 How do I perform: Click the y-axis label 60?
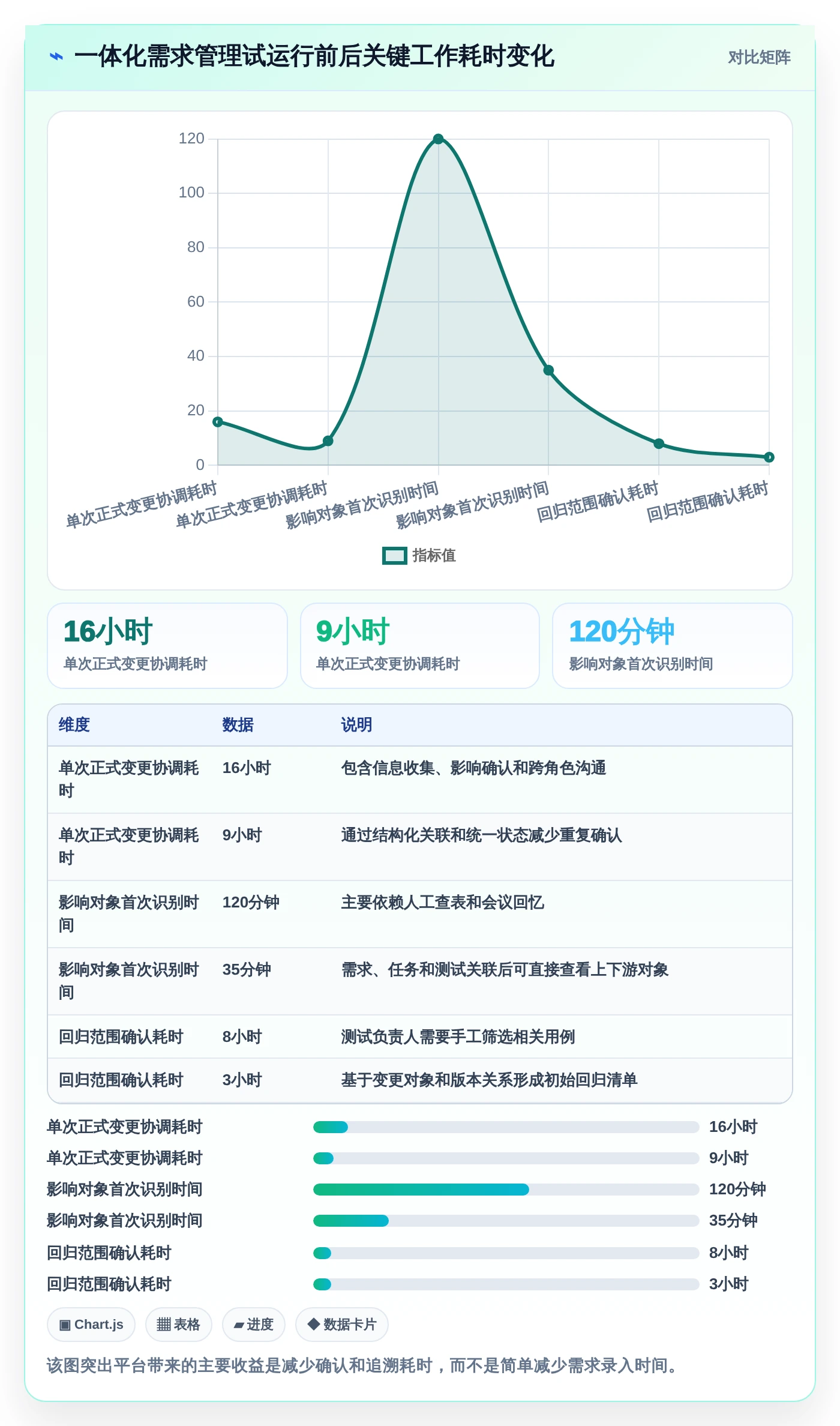click(x=196, y=302)
